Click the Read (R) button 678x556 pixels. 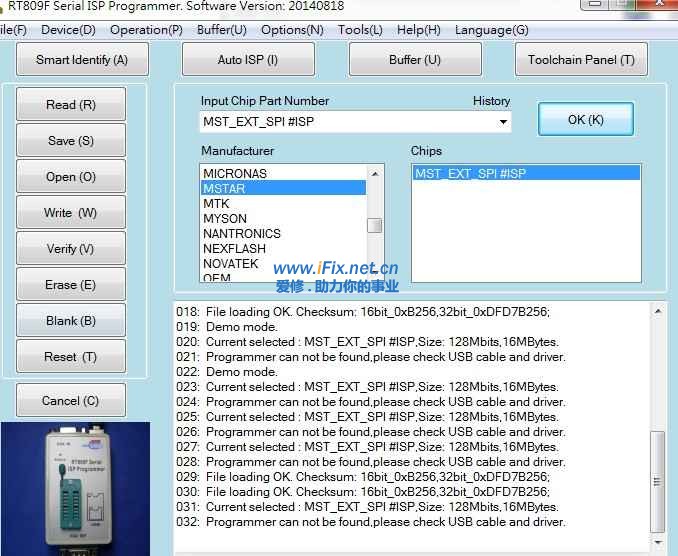click(71, 105)
